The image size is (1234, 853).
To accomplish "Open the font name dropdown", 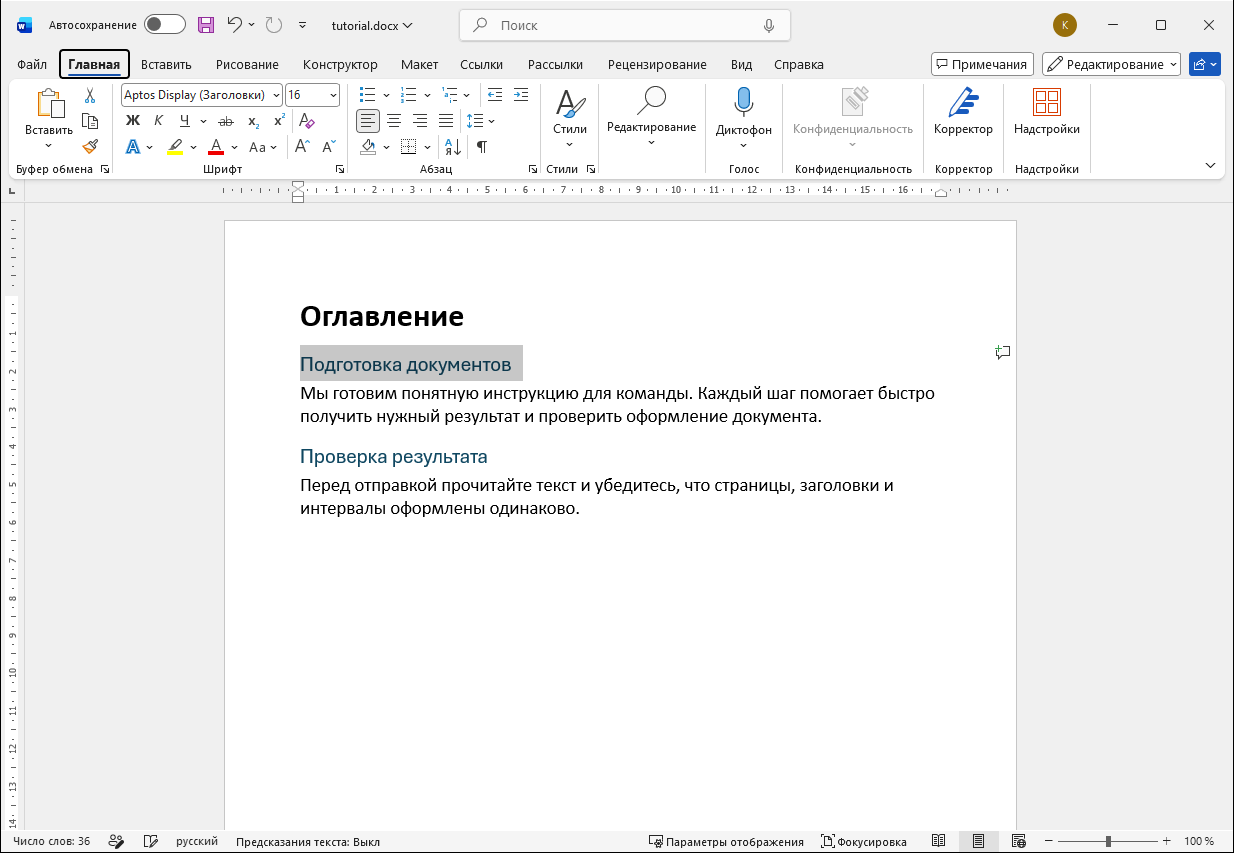I will [x=276, y=95].
